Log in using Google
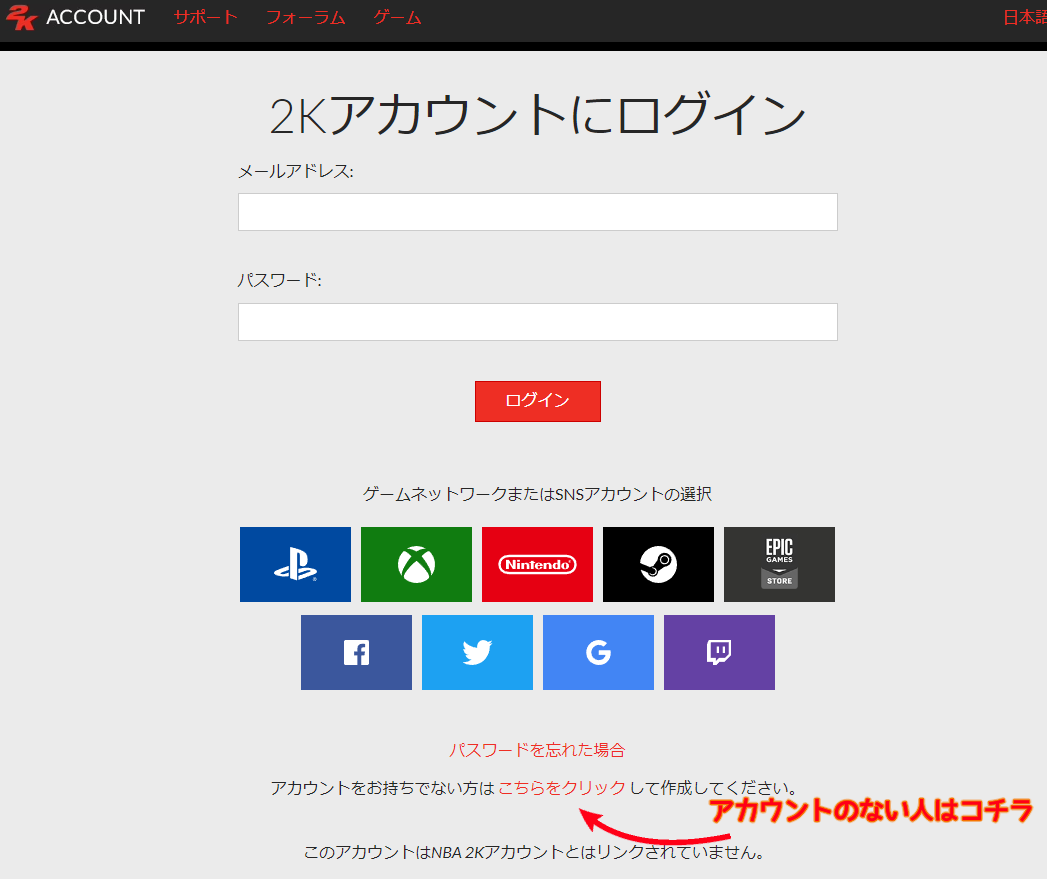This screenshot has width=1047, height=879. click(598, 652)
